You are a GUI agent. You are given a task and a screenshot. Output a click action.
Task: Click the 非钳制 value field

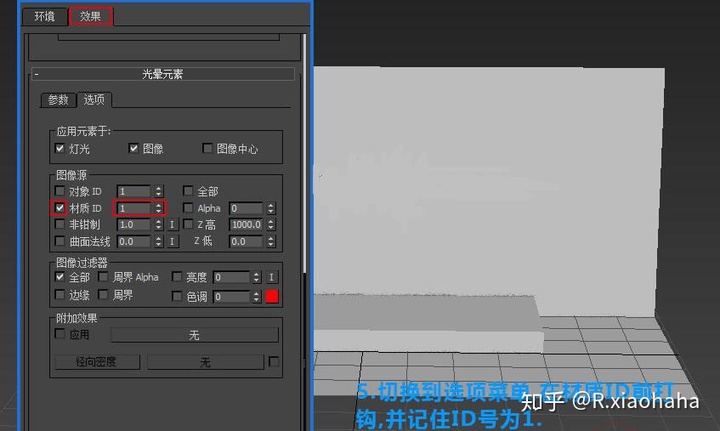point(134,225)
